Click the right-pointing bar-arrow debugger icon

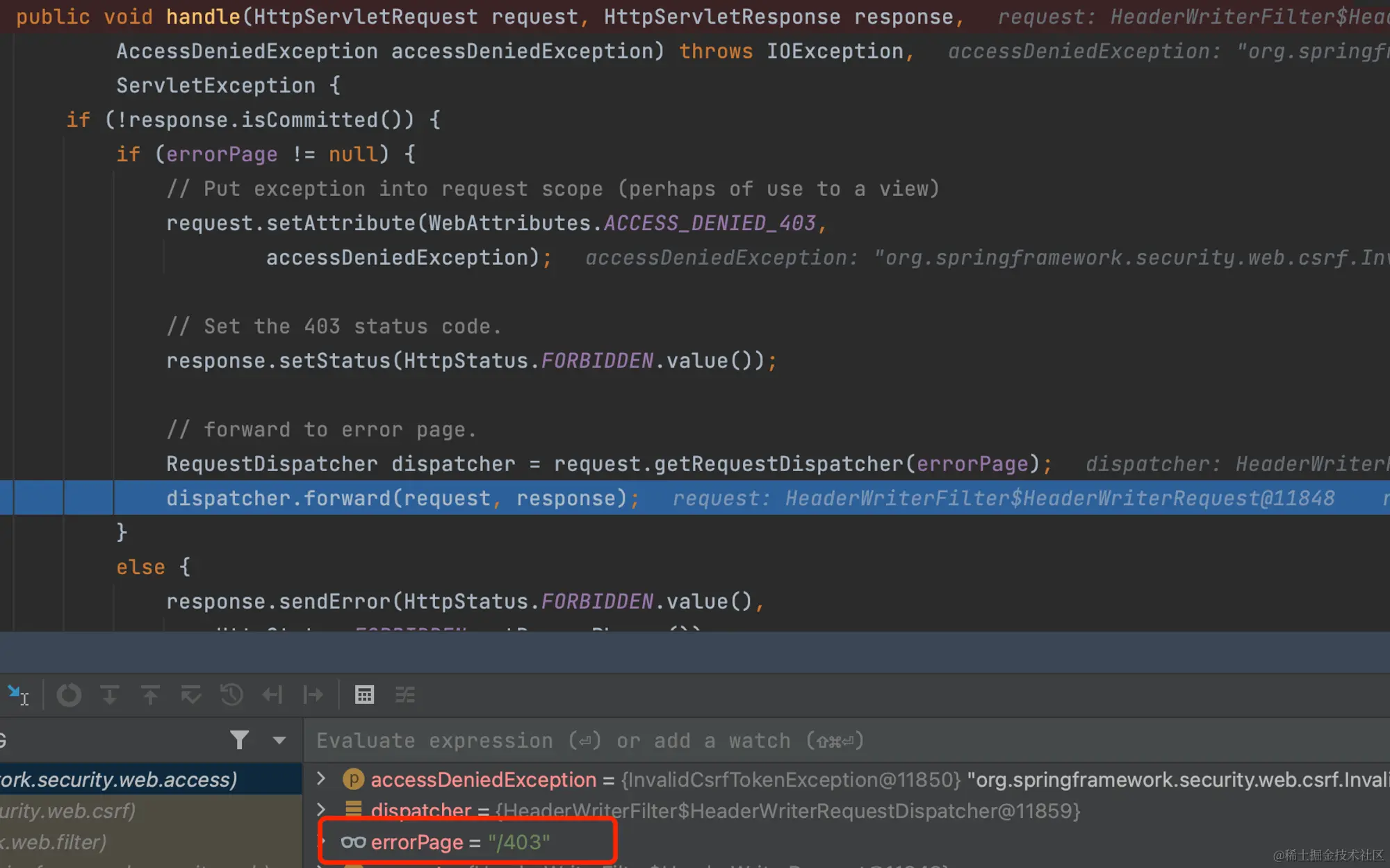click(313, 694)
